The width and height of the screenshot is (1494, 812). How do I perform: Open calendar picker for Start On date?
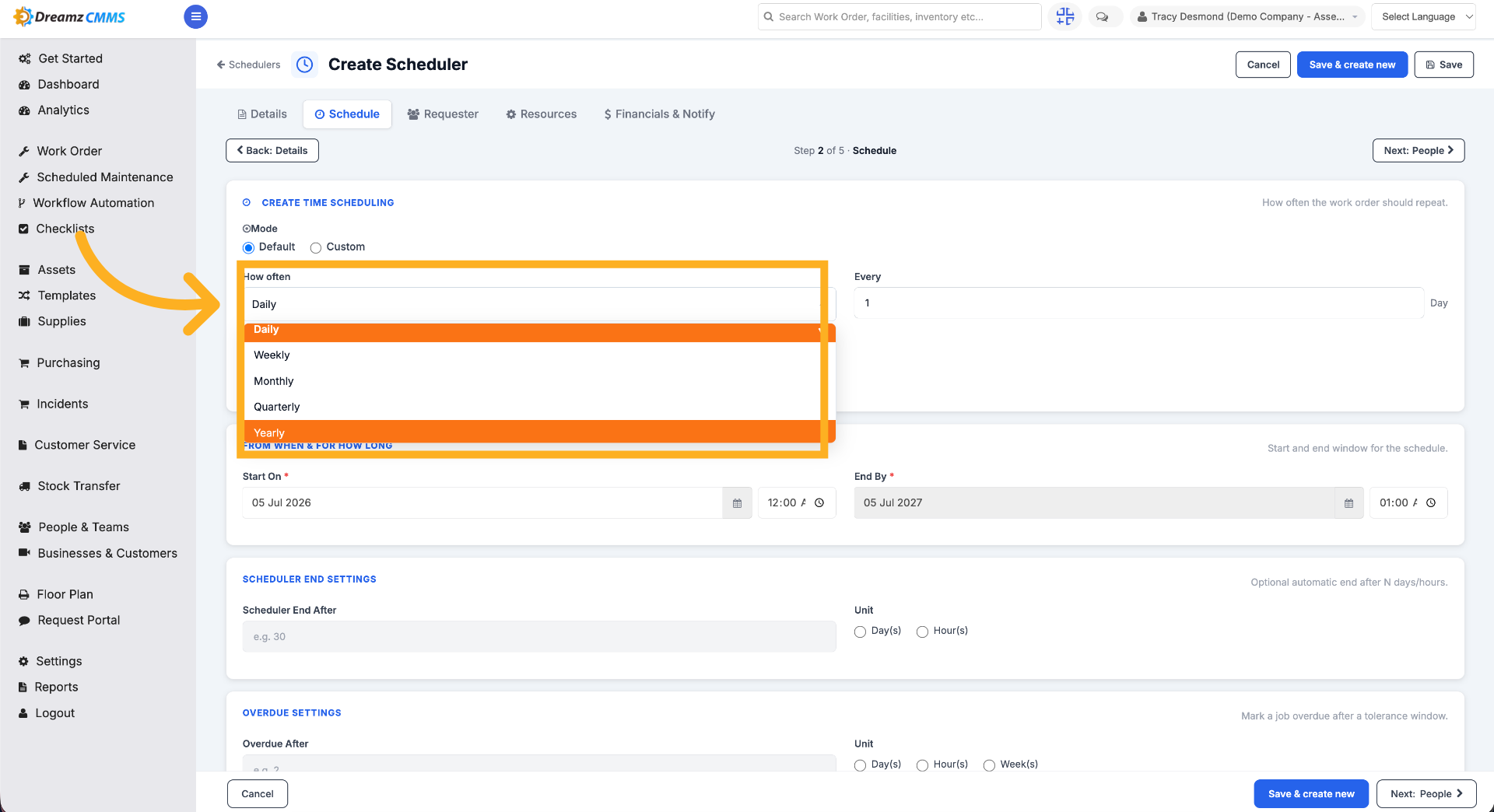[737, 503]
